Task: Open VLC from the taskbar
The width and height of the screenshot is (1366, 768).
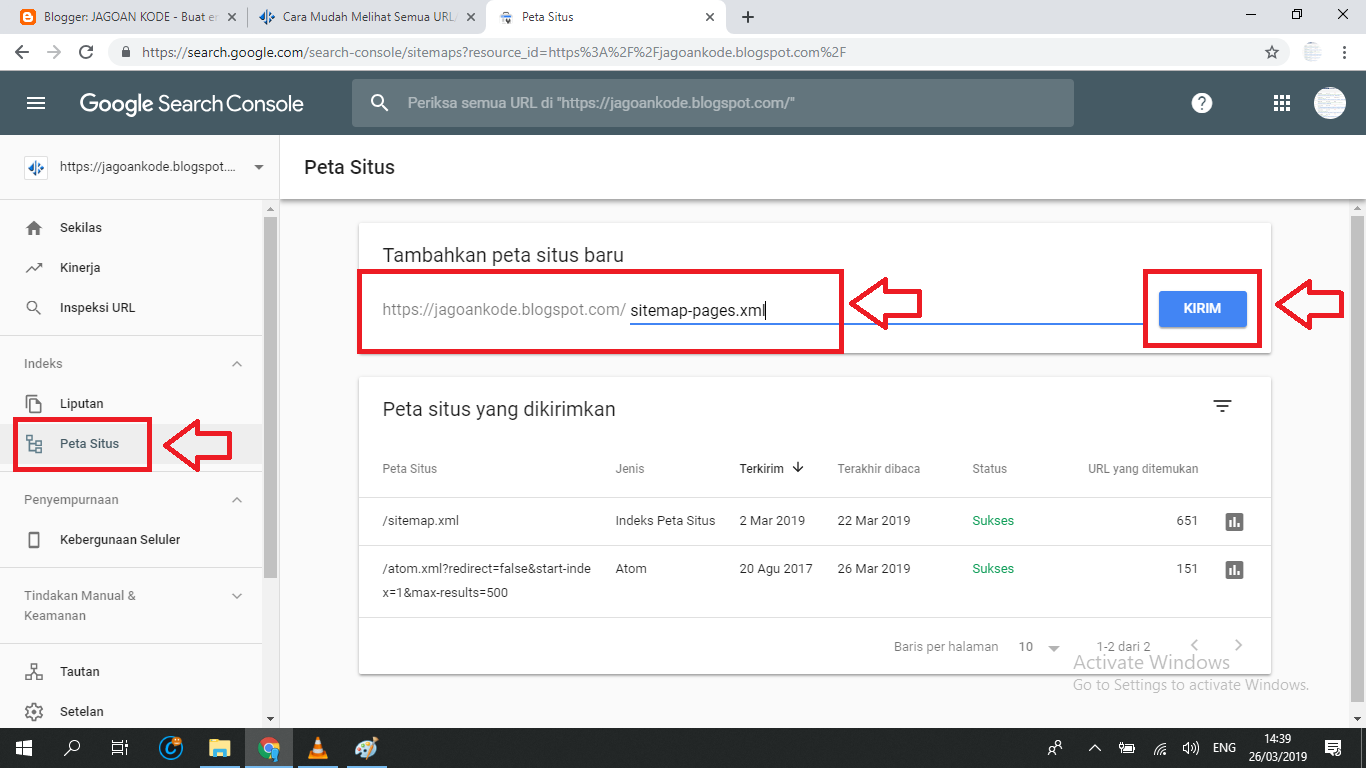Action: (x=317, y=748)
